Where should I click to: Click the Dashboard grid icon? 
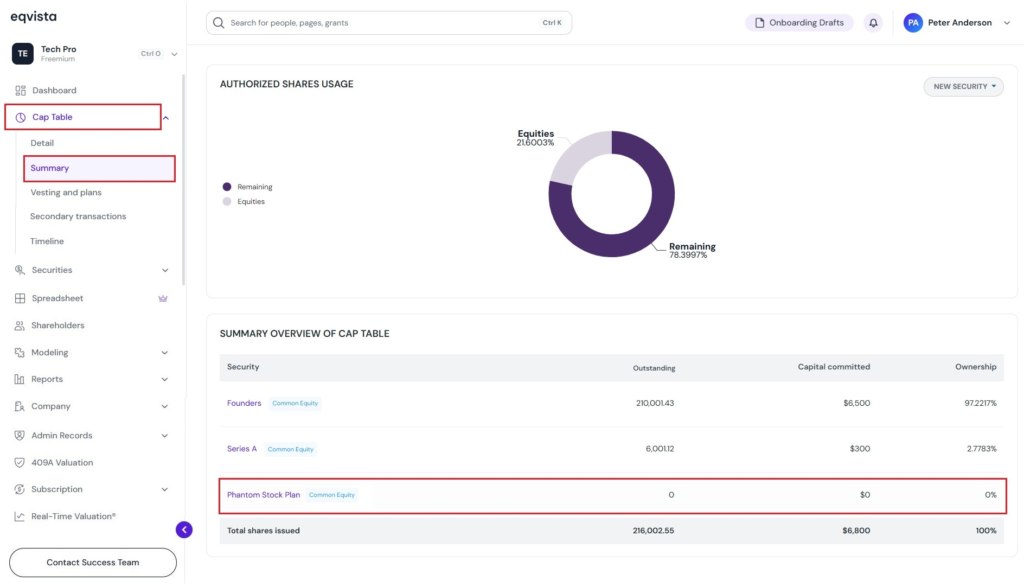click(20, 90)
